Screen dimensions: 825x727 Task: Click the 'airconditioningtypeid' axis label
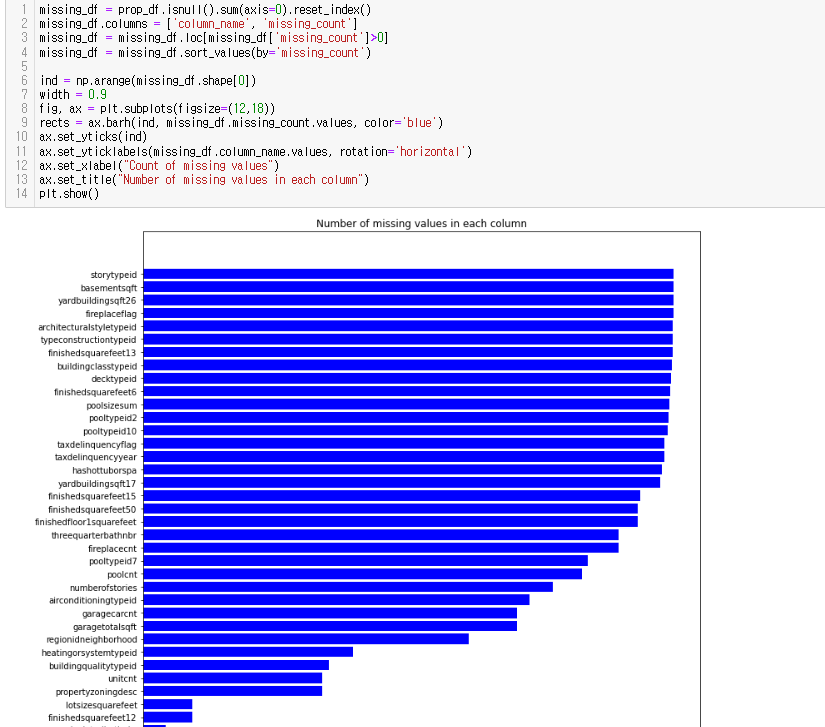click(x=93, y=601)
